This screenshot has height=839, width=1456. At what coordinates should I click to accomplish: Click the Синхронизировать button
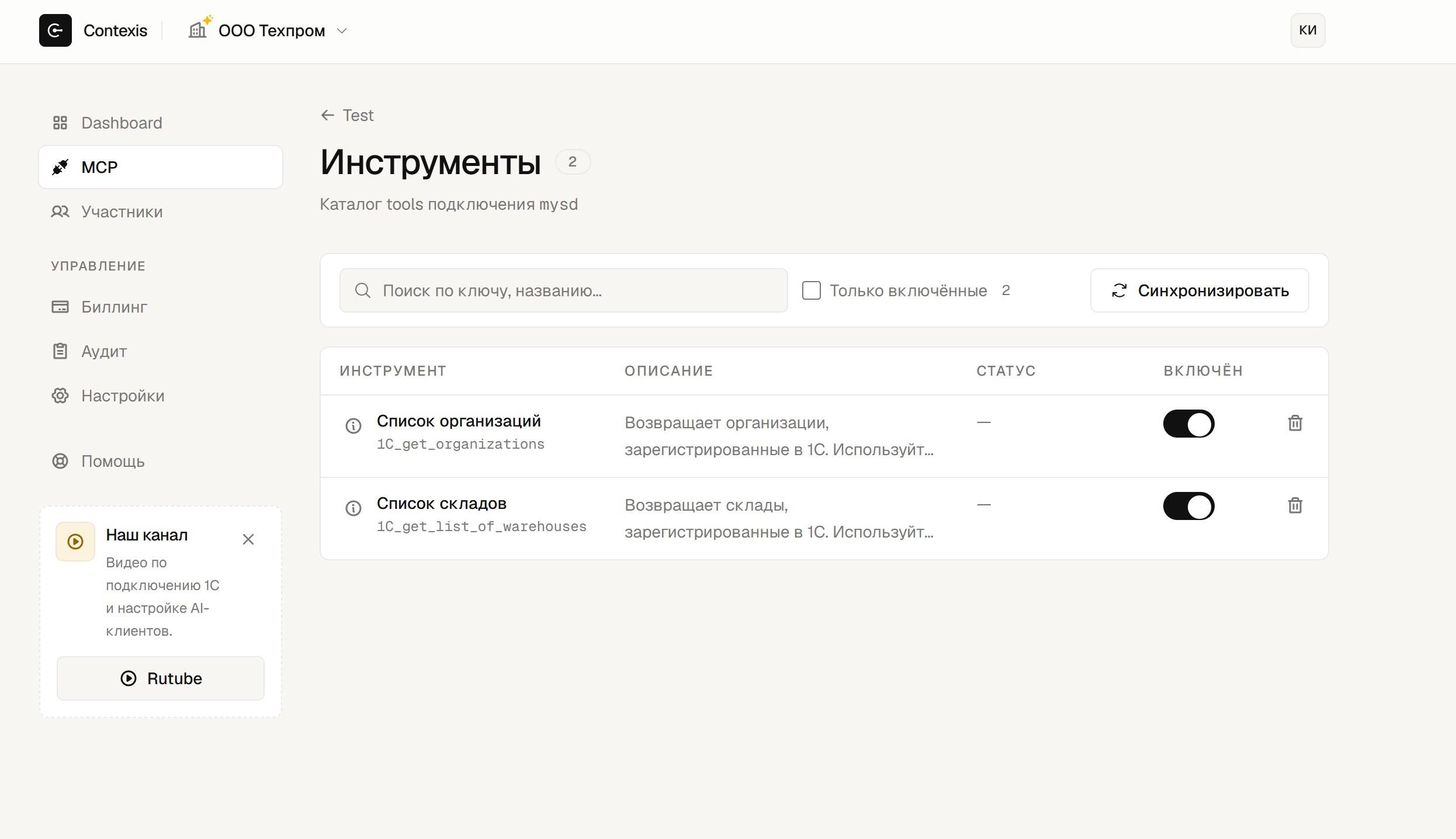tap(1200, 290)
